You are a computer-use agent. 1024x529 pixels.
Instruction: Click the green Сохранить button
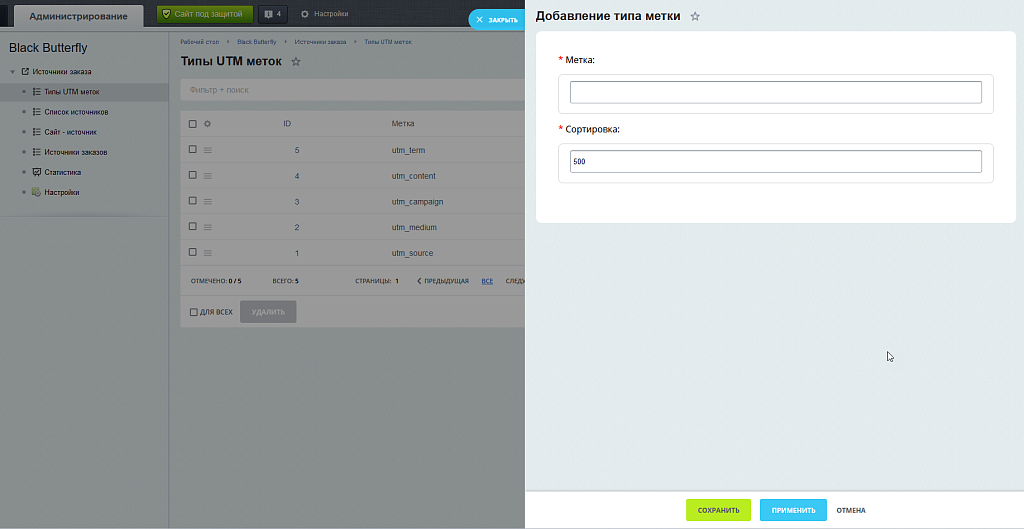pos(718,510)
